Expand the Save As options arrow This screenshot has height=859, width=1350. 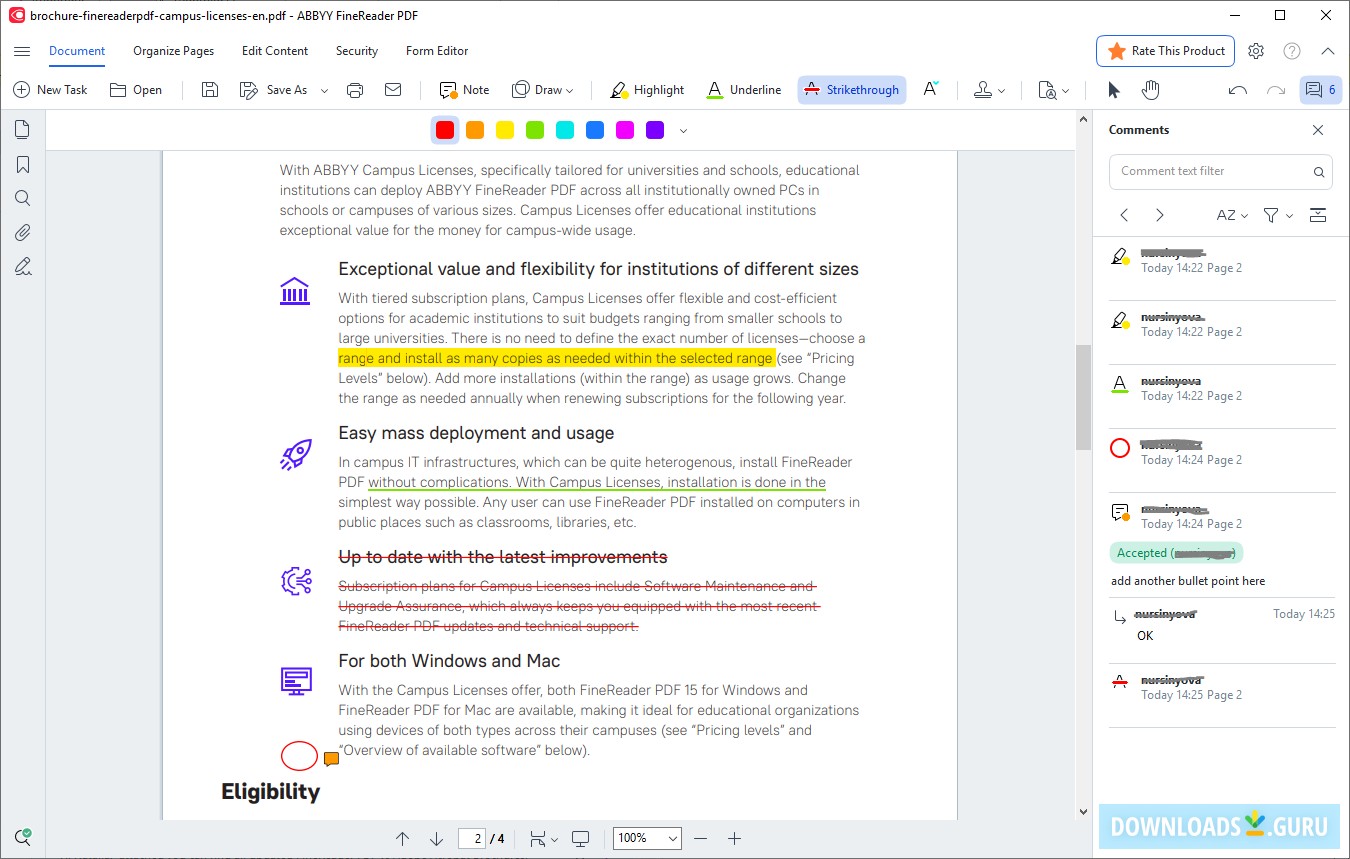(324, 91)
